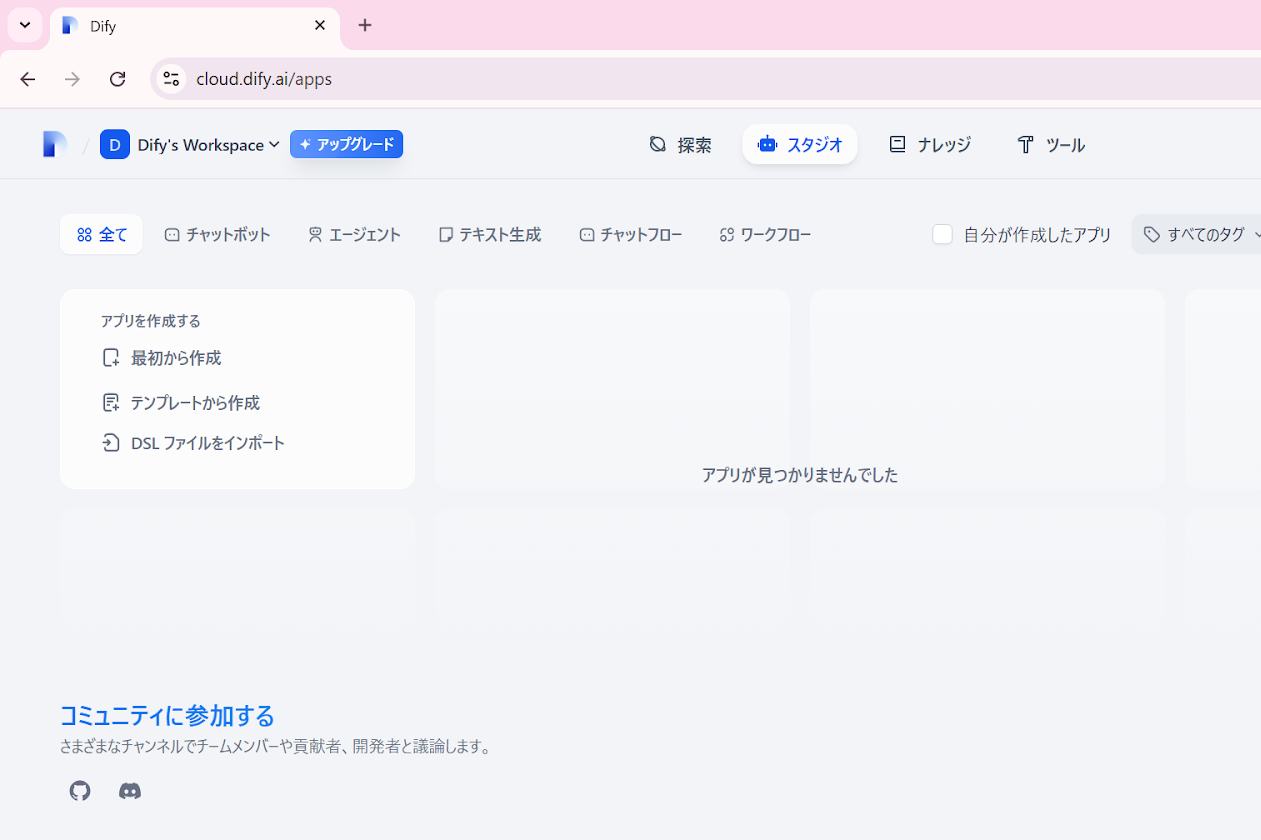Click the アップグレード button
This screenshot has width=1261, height=840.
pyautogui.click(x=346, y=145)
